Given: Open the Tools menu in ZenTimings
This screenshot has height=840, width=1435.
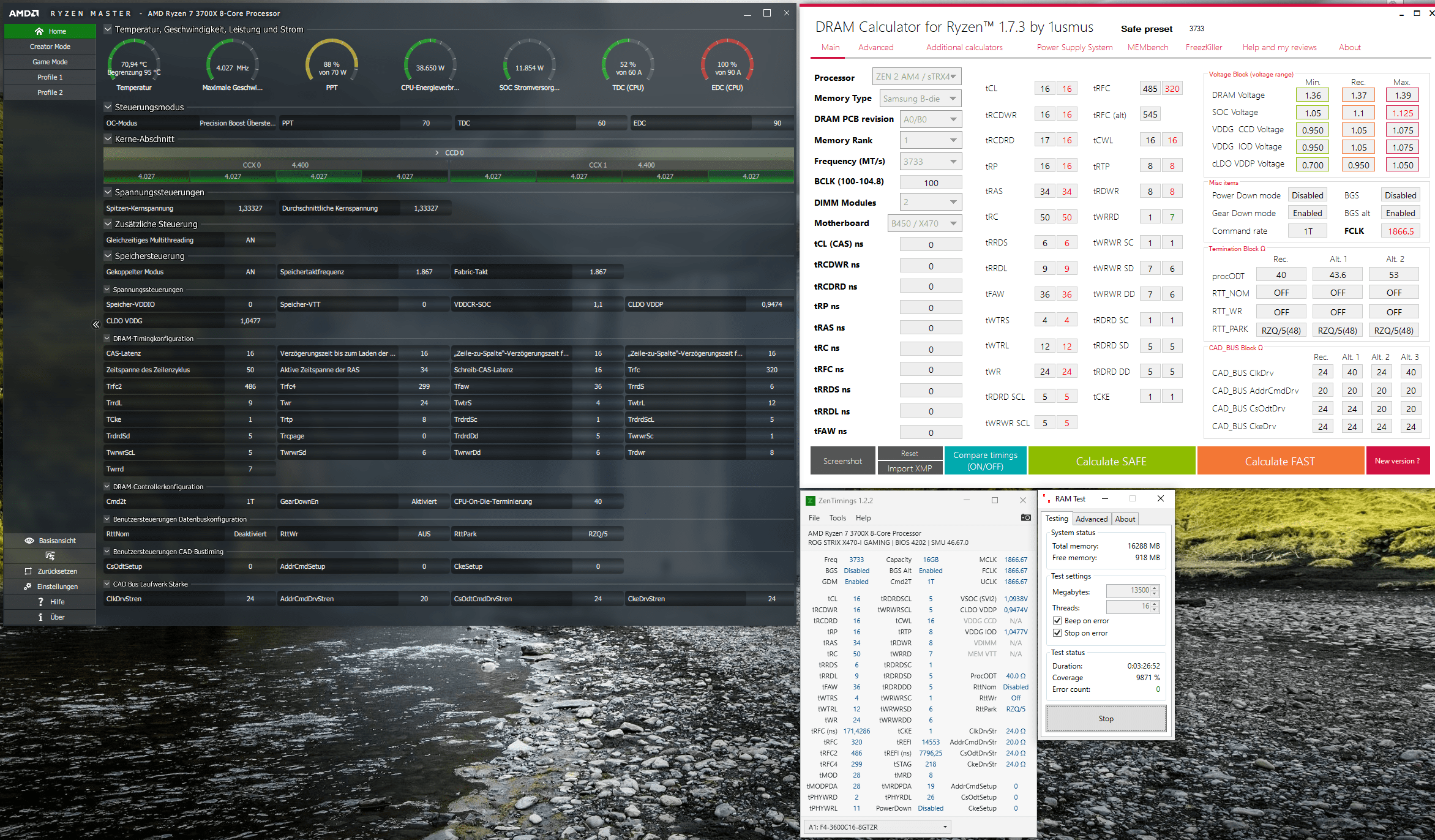Looking at the screenshot, I should pyautogui.click(x=837, y=518).
